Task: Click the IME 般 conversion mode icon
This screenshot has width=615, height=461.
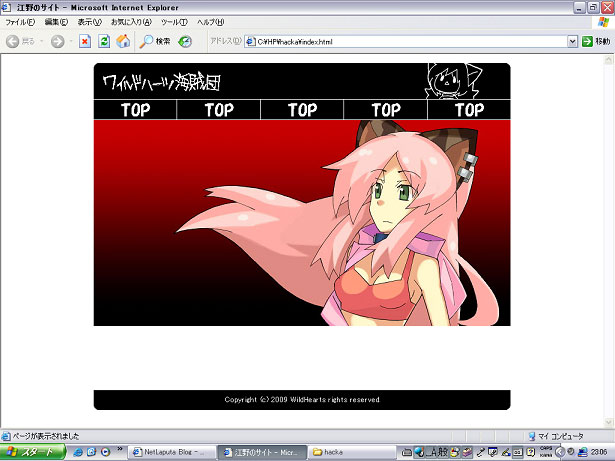Action: (442, 452)
